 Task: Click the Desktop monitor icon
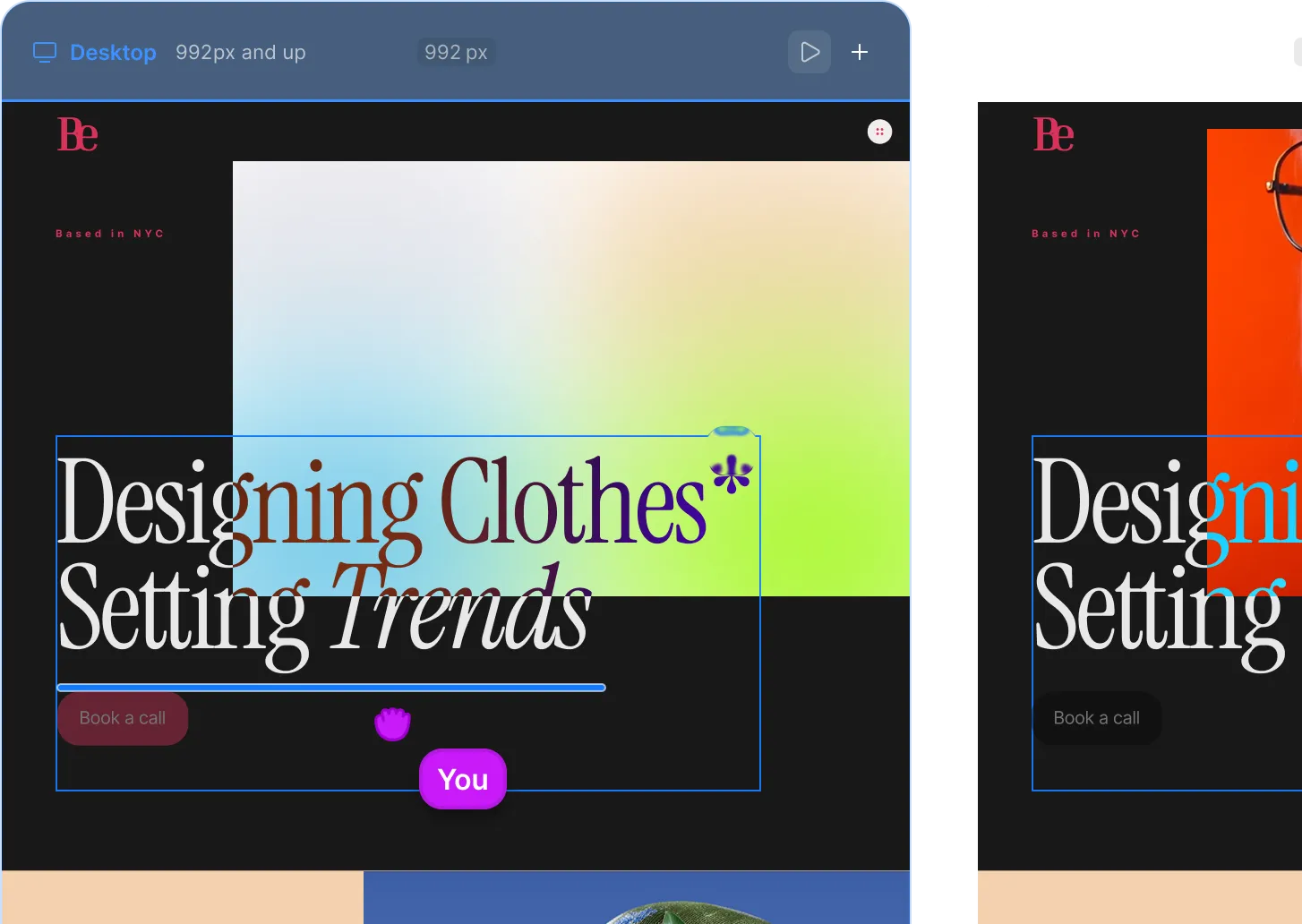[45, 52]
